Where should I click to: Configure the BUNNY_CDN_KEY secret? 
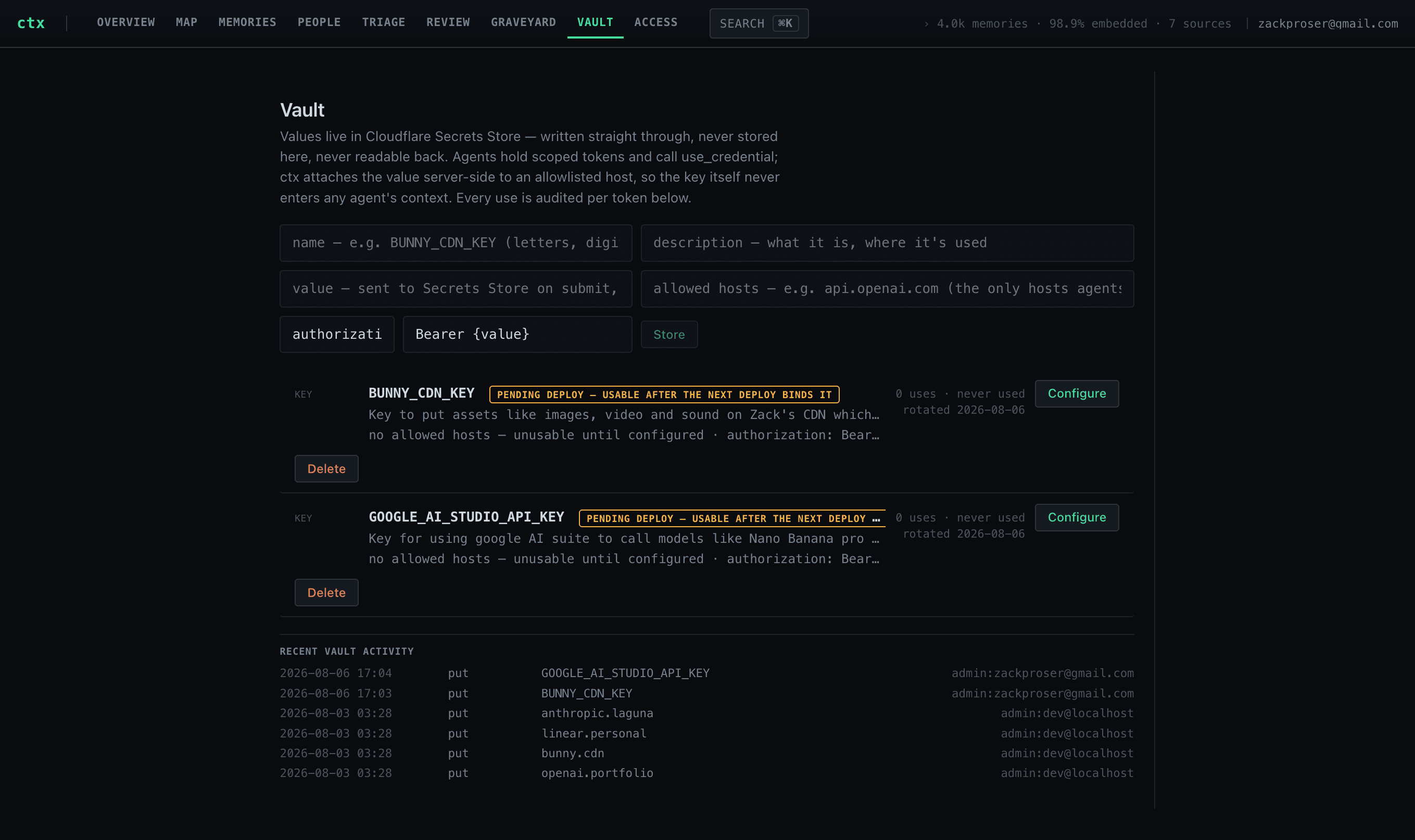pyautogui.click(x=1077, y=393)
